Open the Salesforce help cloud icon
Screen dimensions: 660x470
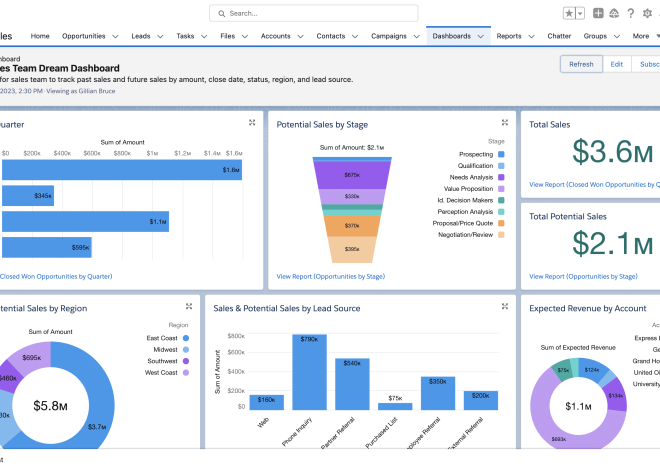click(614, 13)
